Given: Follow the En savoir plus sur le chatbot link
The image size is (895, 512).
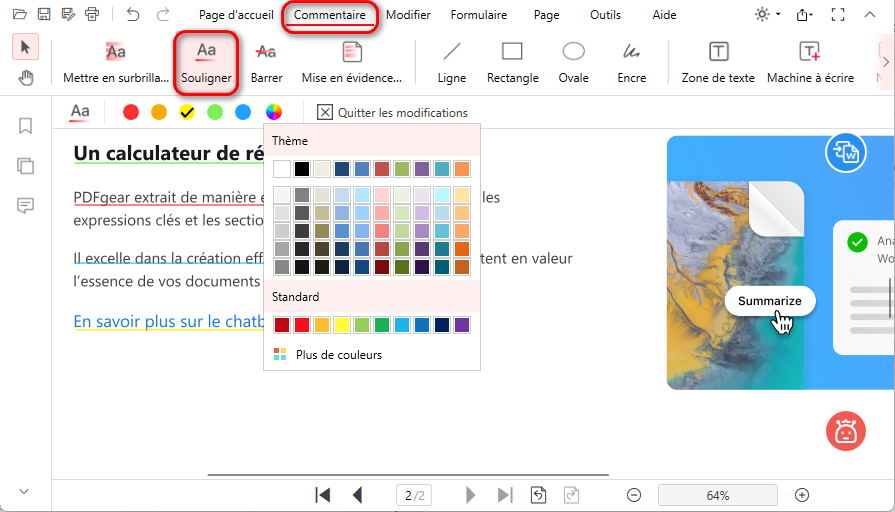Looking at the screenshot, I should (169, 321).
